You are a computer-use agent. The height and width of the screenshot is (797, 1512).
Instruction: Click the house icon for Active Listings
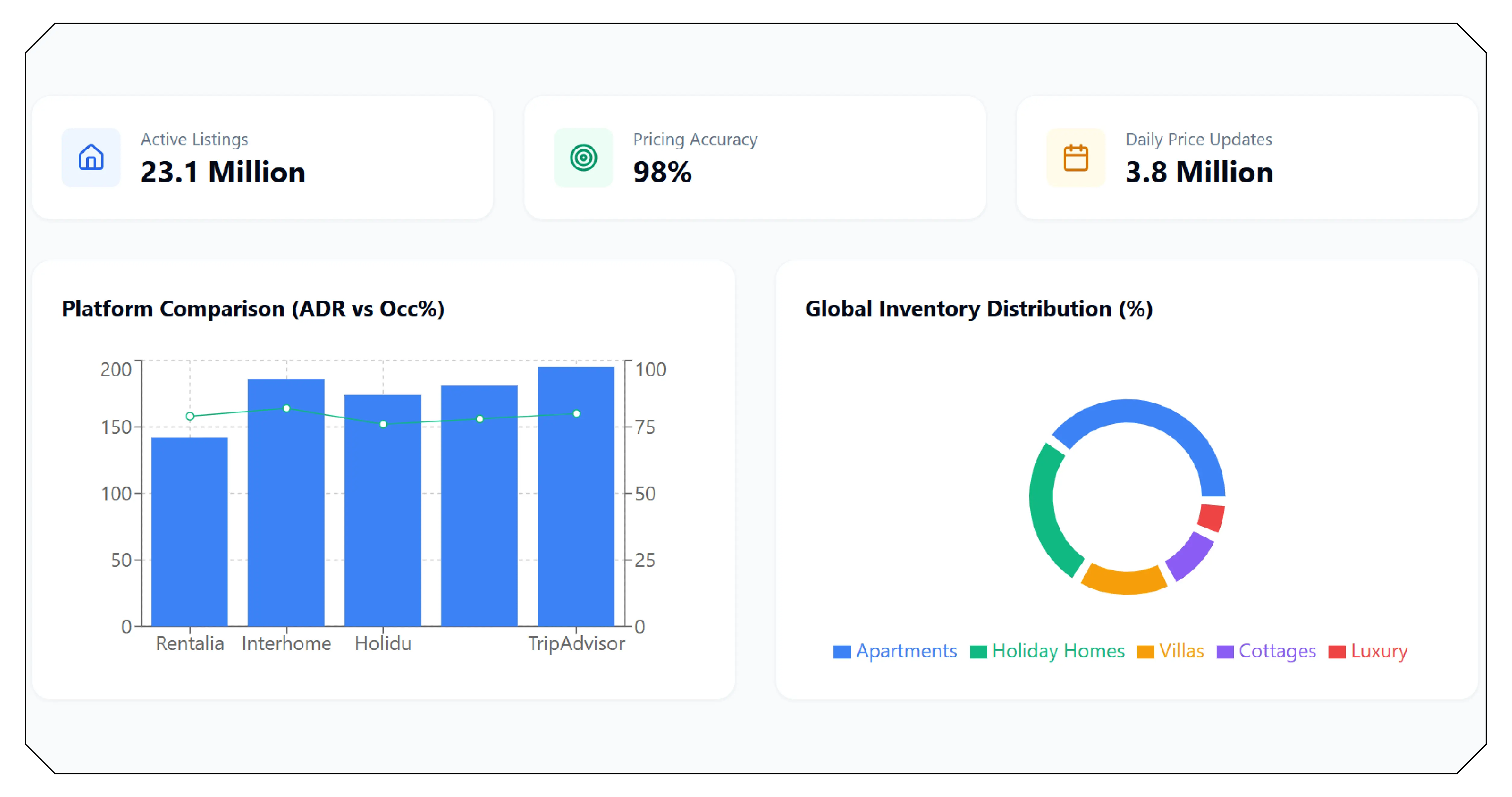pyautogui.click(x=91, y=157)
